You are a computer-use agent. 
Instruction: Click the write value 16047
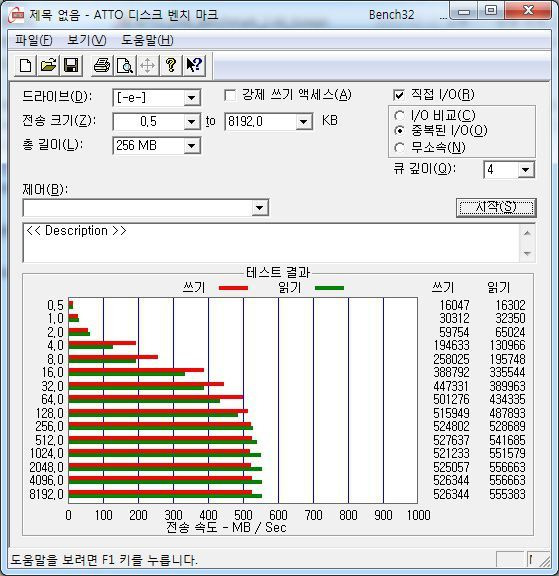(x=454, y=305)
